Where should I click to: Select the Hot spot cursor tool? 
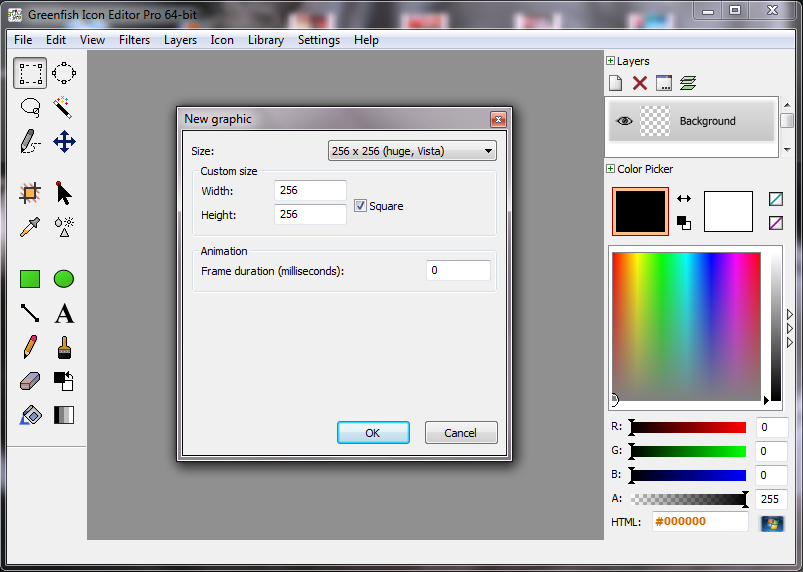pos(64,193)
